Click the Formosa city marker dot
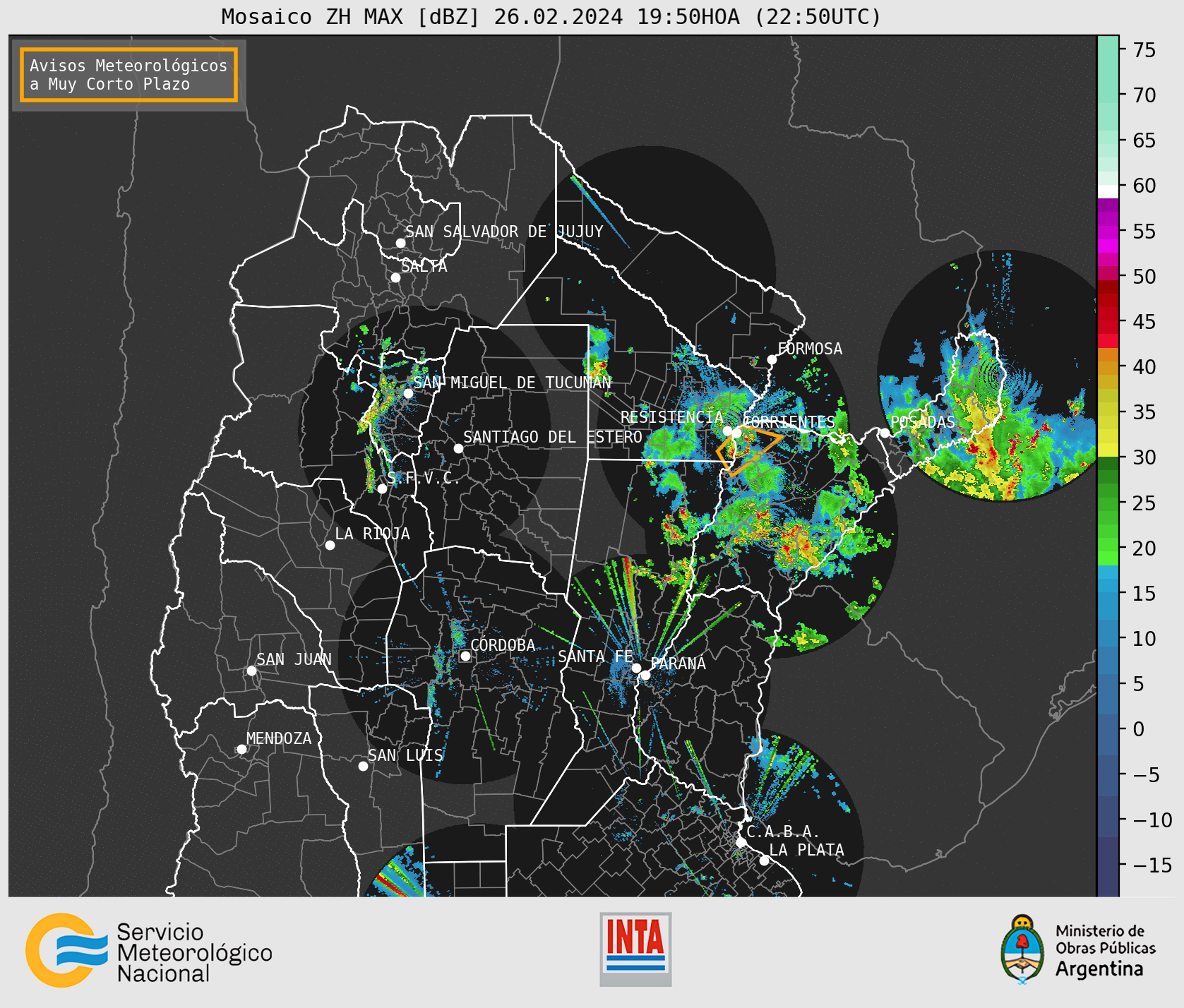This screenshot has height=1008, width=1184. point(772,359)
